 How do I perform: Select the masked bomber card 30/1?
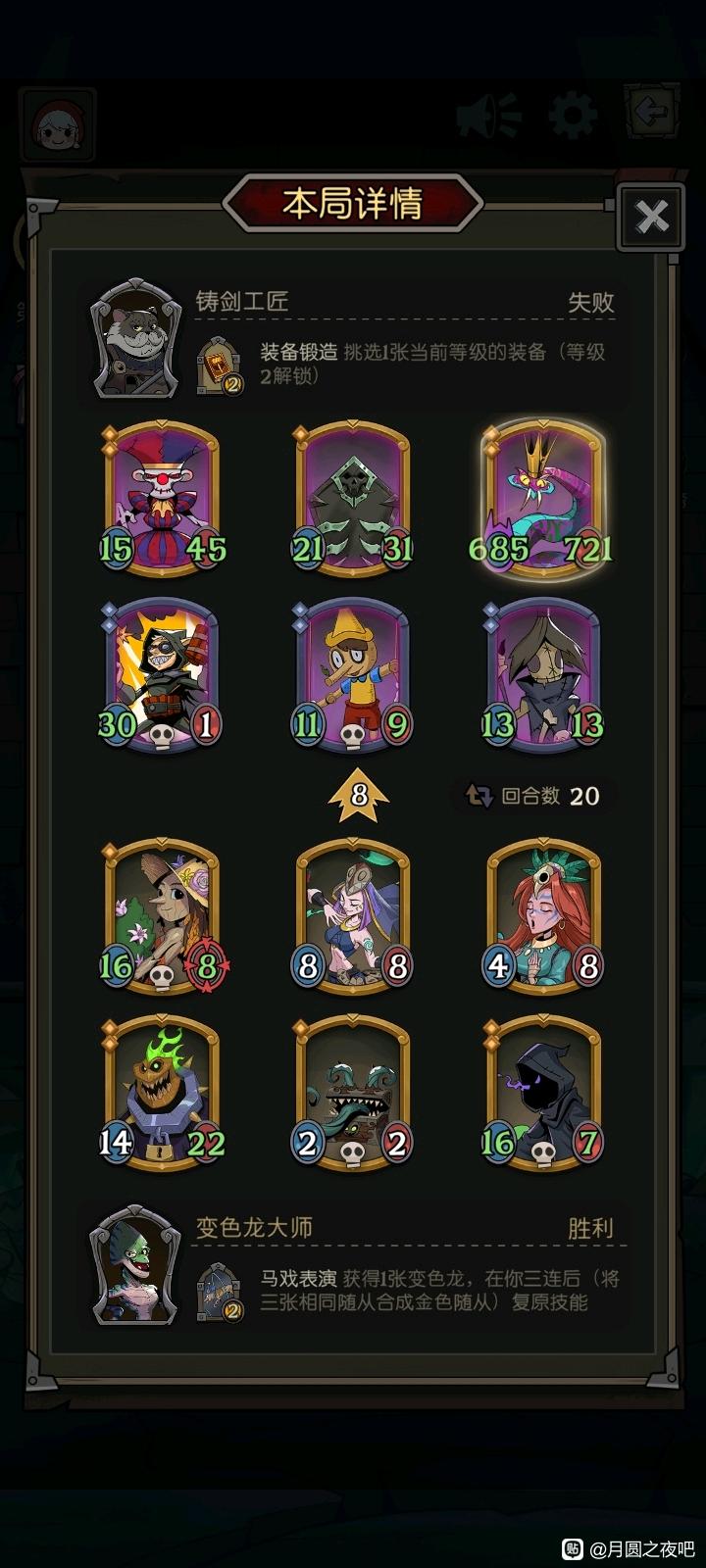click(162, 676)
